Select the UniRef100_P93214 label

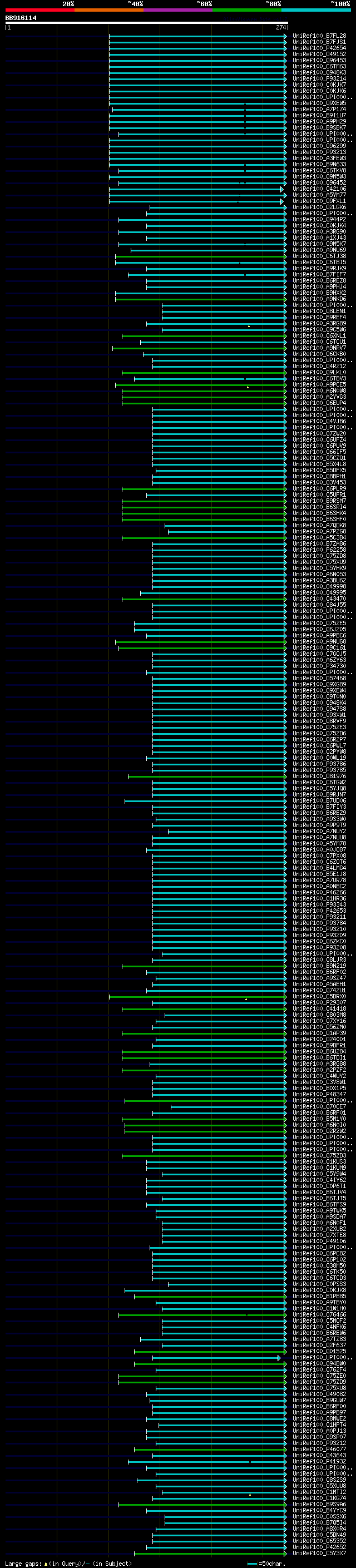coord(319,78)
